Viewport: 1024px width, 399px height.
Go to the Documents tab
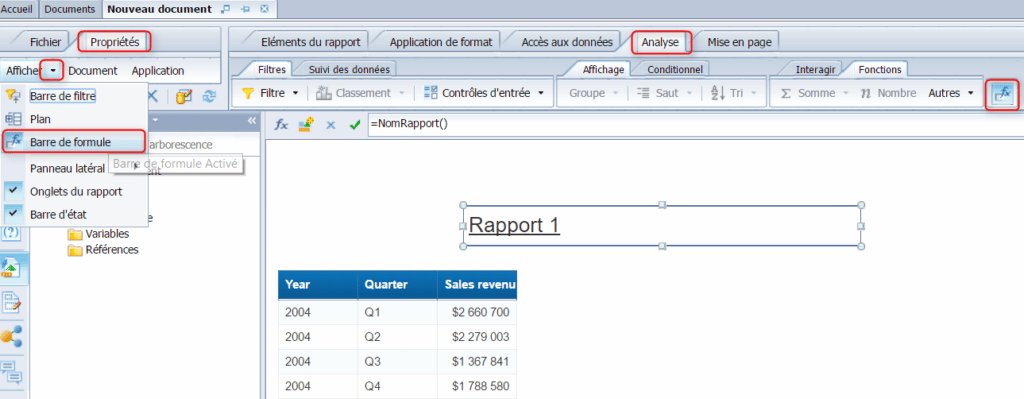(70, 9)
